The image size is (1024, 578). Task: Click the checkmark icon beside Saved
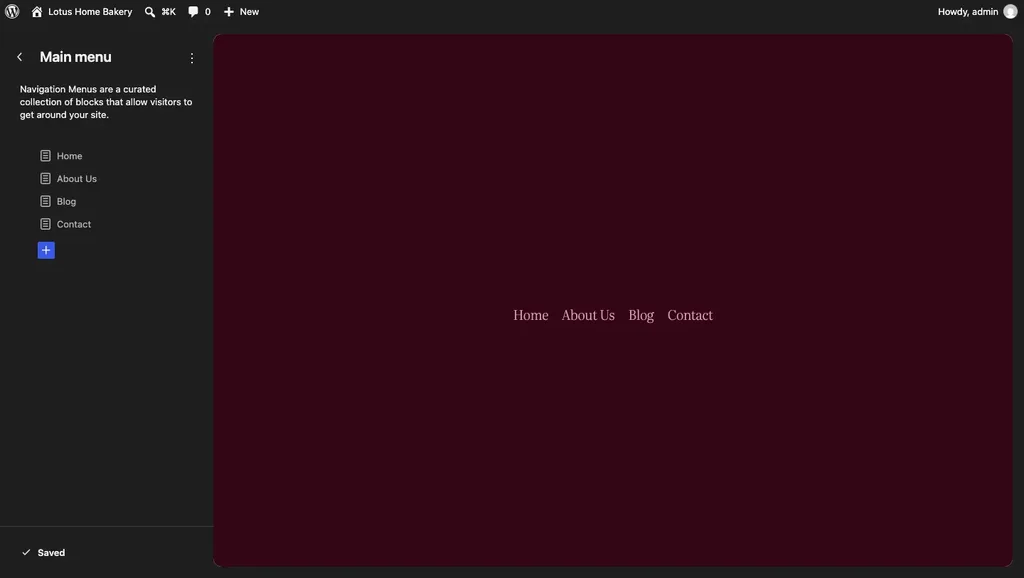click(x=26, y=553)
